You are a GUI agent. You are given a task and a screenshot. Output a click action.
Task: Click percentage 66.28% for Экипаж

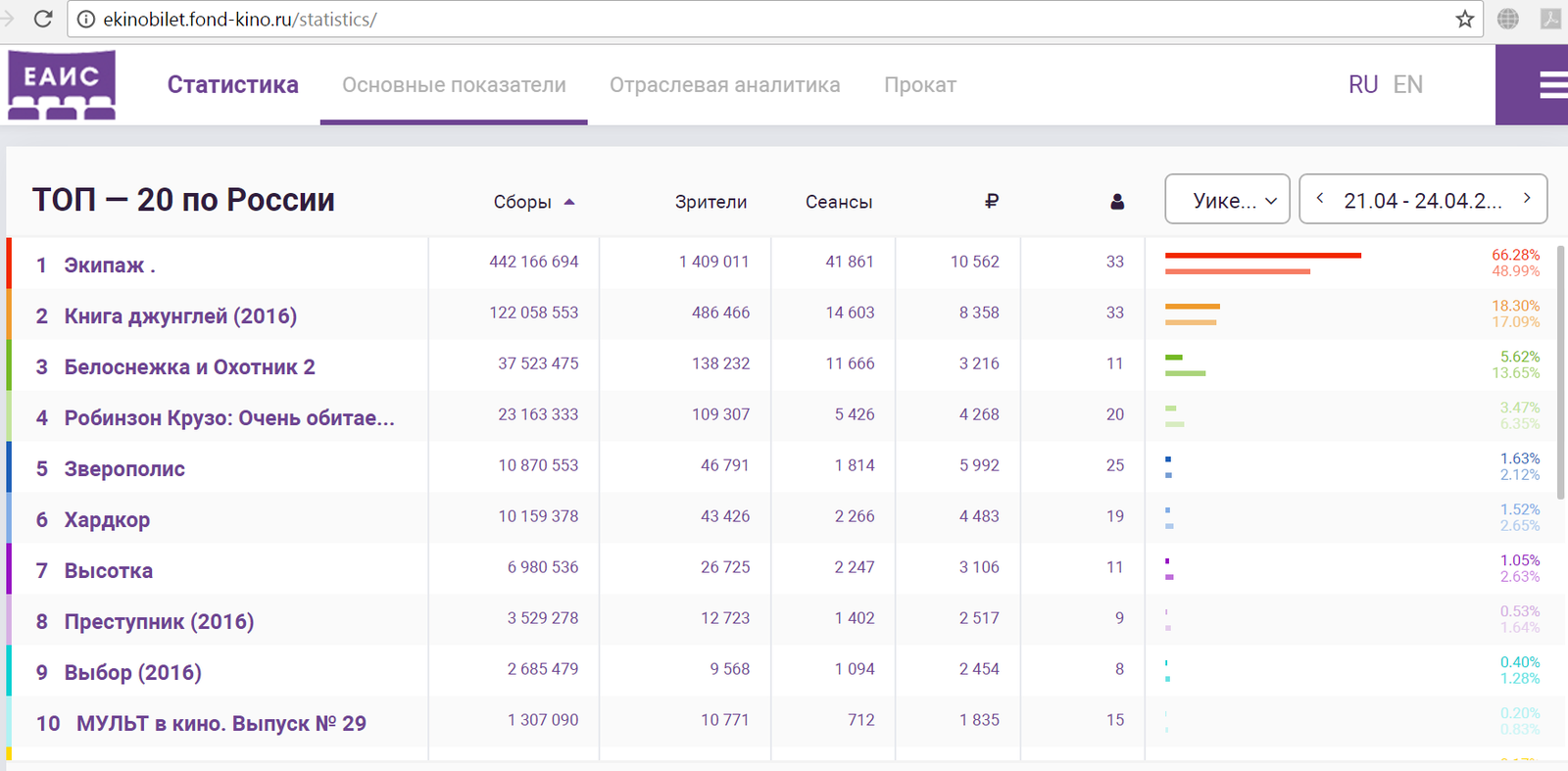coord(1516,255)
